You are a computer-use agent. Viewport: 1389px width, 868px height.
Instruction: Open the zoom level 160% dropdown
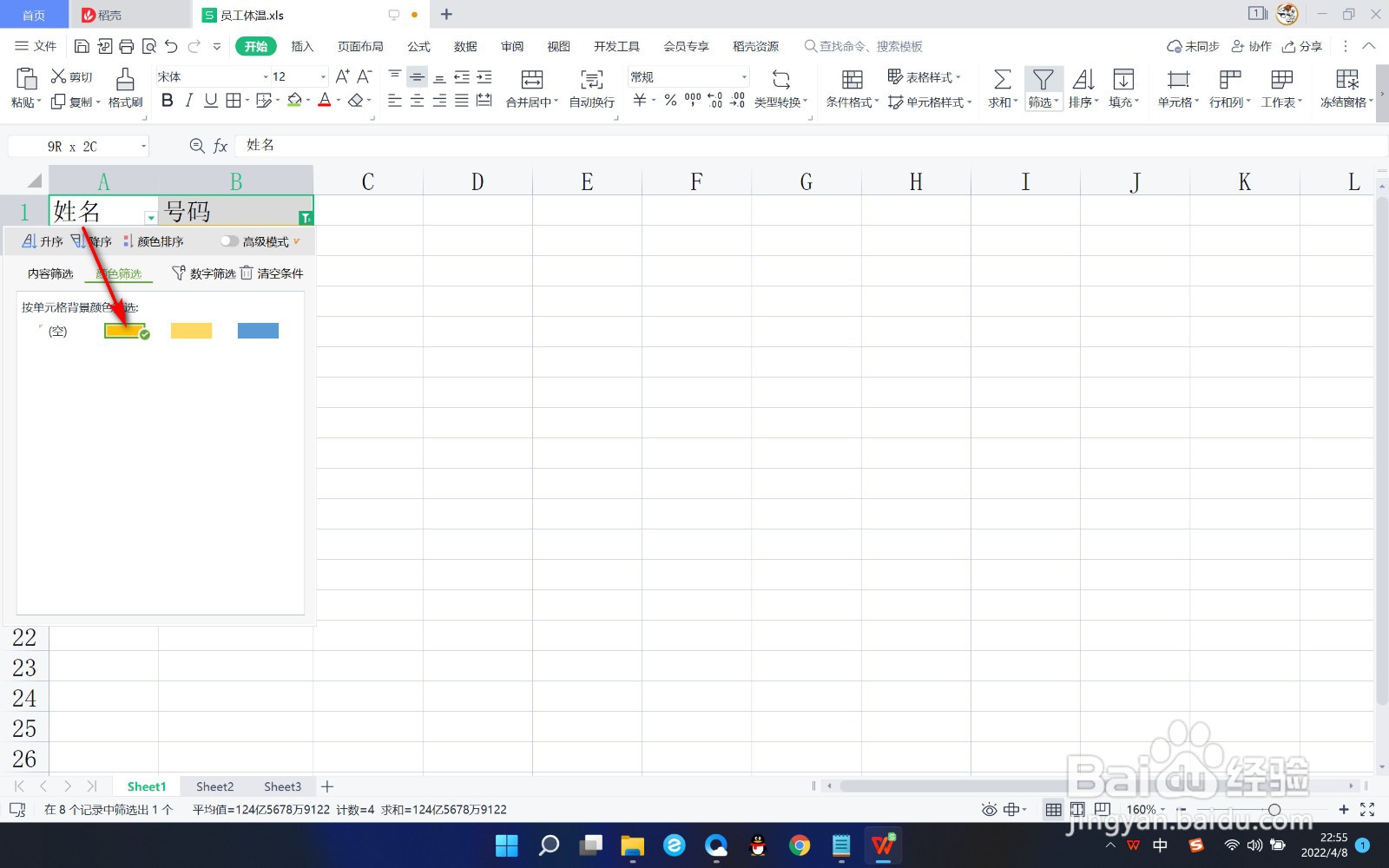tap(1162, 810)
